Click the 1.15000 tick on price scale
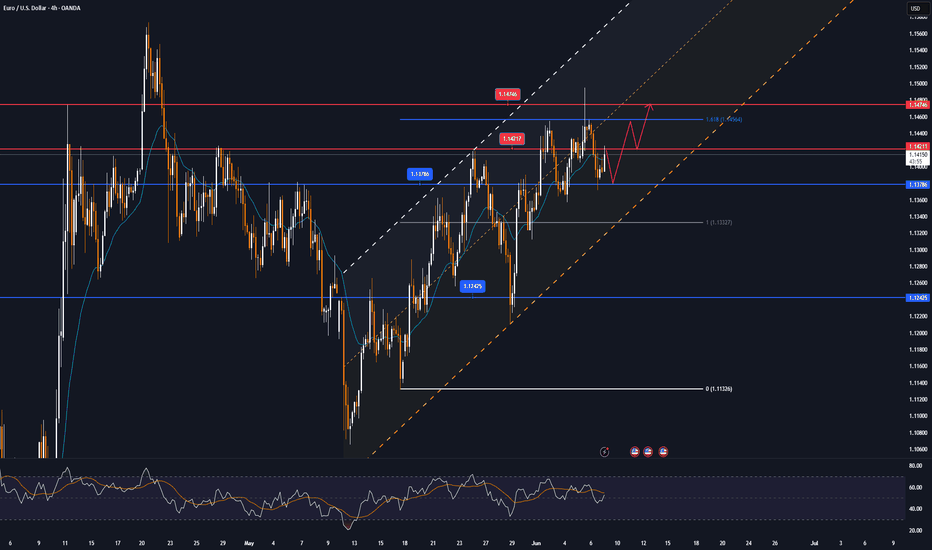 918,84
